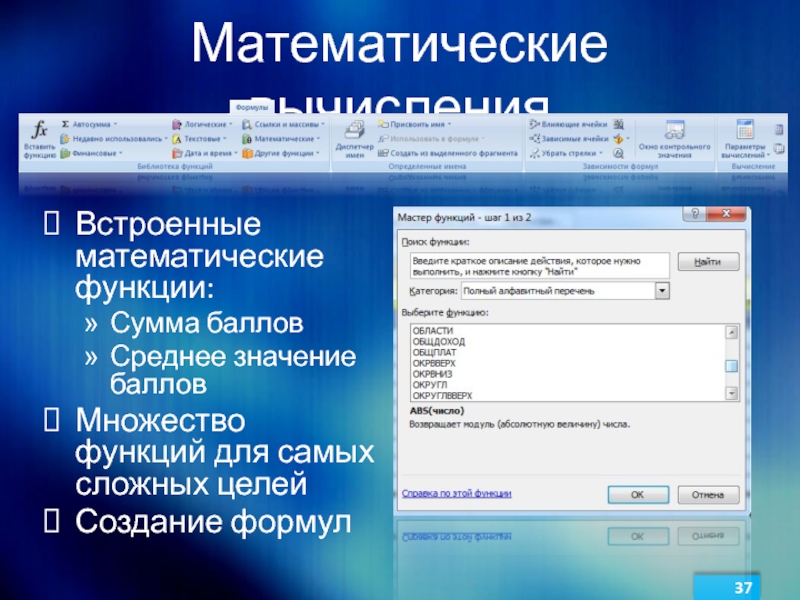Viewport: 800px width, 600px height.
Task: Click Зависимые ячейки trace dependents
Action: click(568, 139)
